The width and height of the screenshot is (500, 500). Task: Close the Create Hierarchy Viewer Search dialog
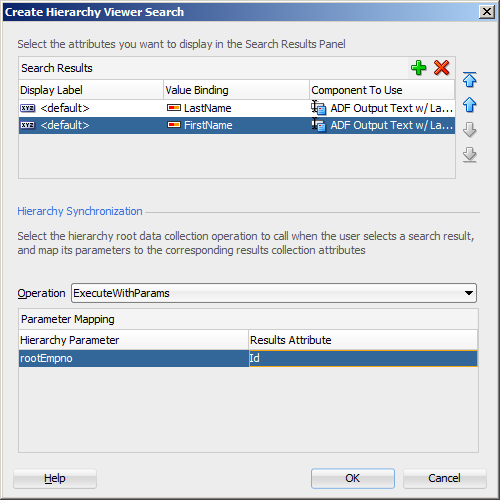487,12
